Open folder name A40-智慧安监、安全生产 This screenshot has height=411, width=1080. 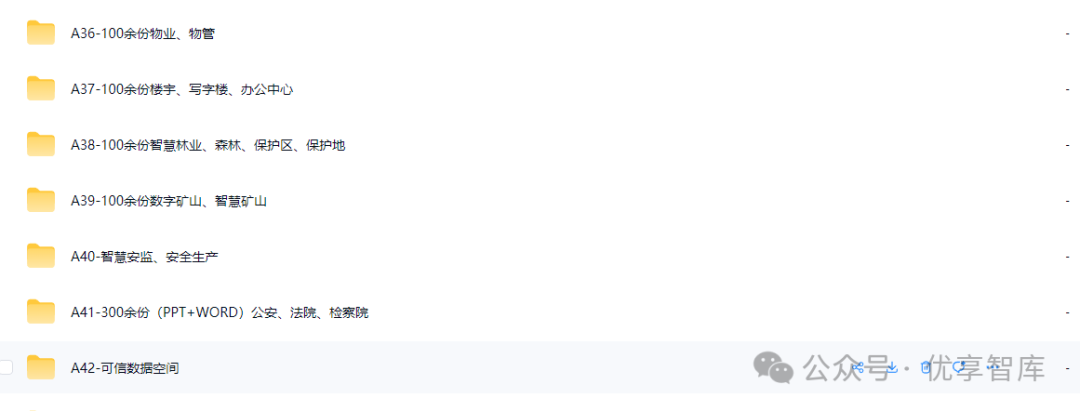coord(145,257)
